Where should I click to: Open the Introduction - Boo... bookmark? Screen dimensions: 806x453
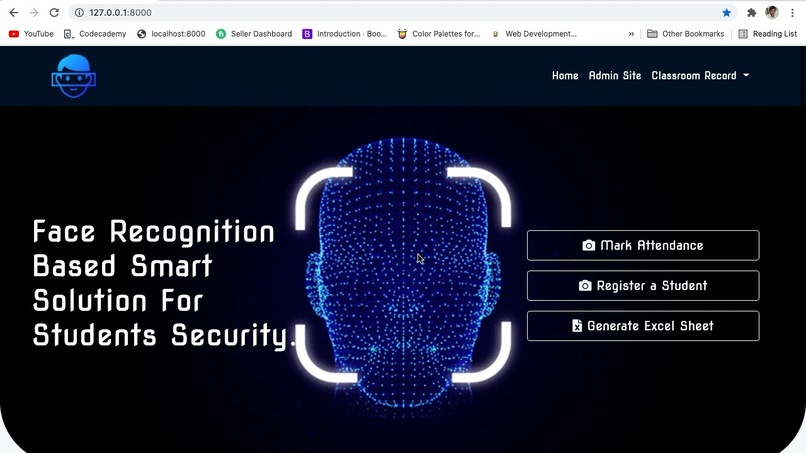[344, 34]
